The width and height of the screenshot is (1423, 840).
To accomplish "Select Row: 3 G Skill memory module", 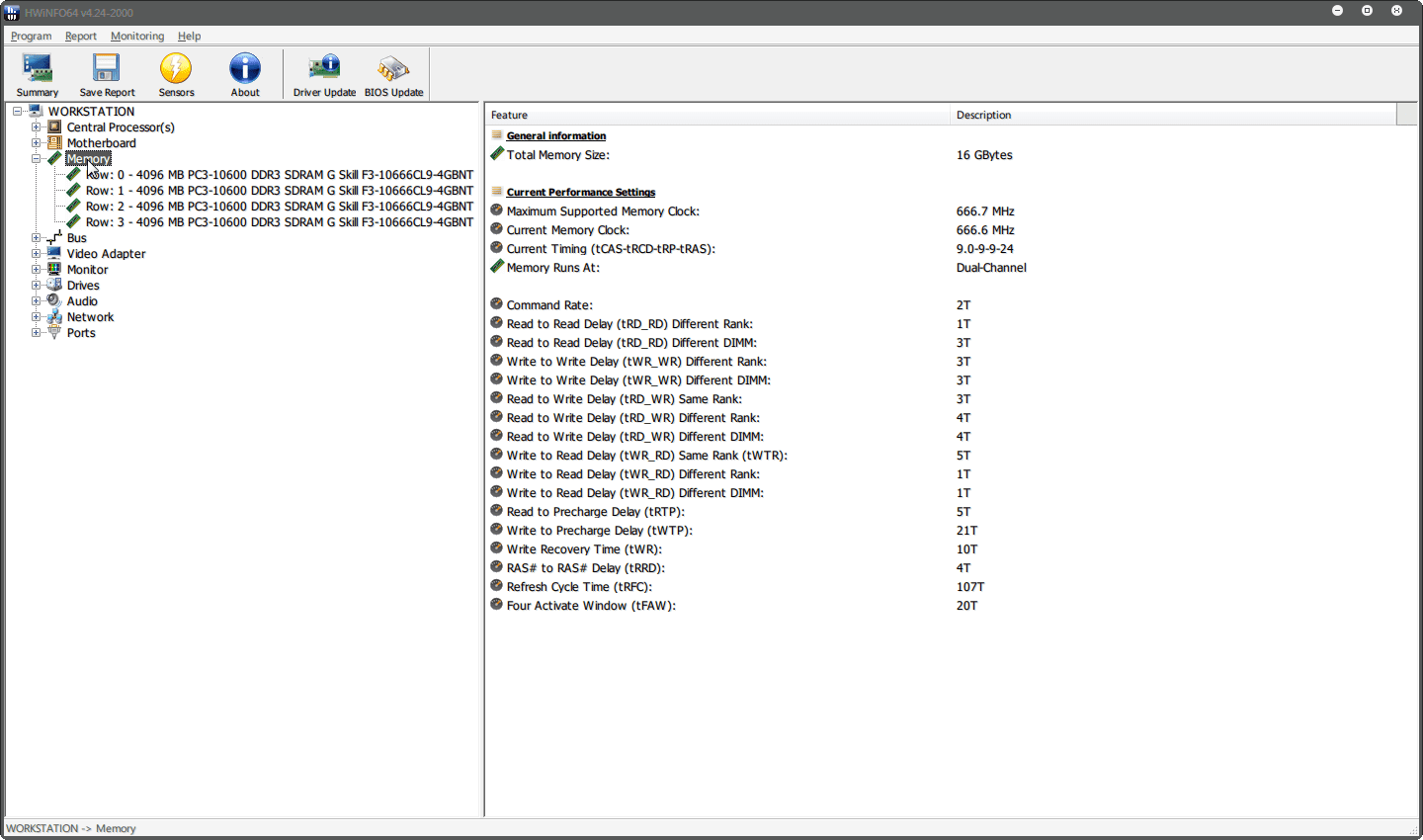I will 280,222.
